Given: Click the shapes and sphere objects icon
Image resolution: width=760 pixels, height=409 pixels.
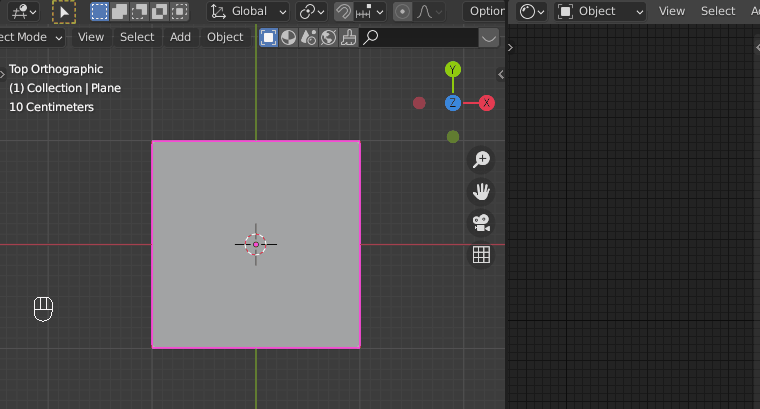Looking at the screenshot, I should coord(308,37).
